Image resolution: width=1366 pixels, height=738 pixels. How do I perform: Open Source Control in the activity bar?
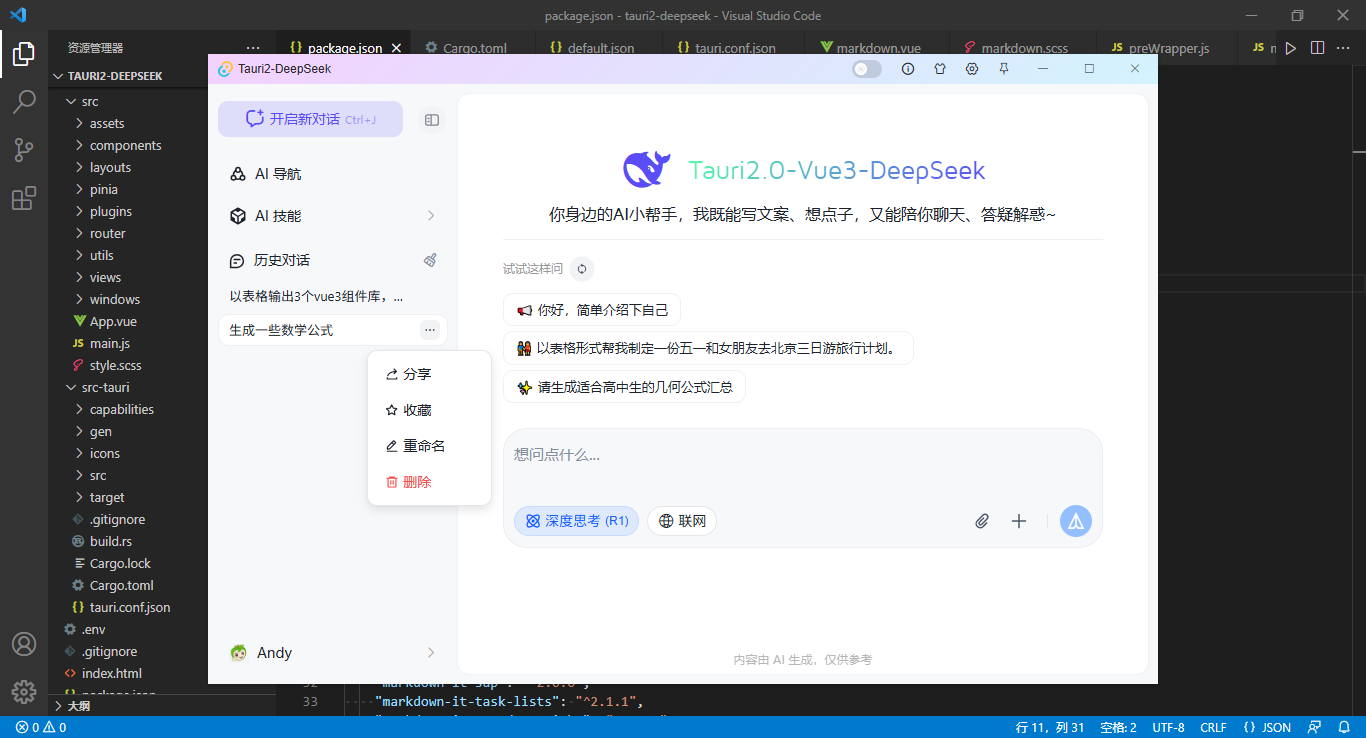(24, 150)
